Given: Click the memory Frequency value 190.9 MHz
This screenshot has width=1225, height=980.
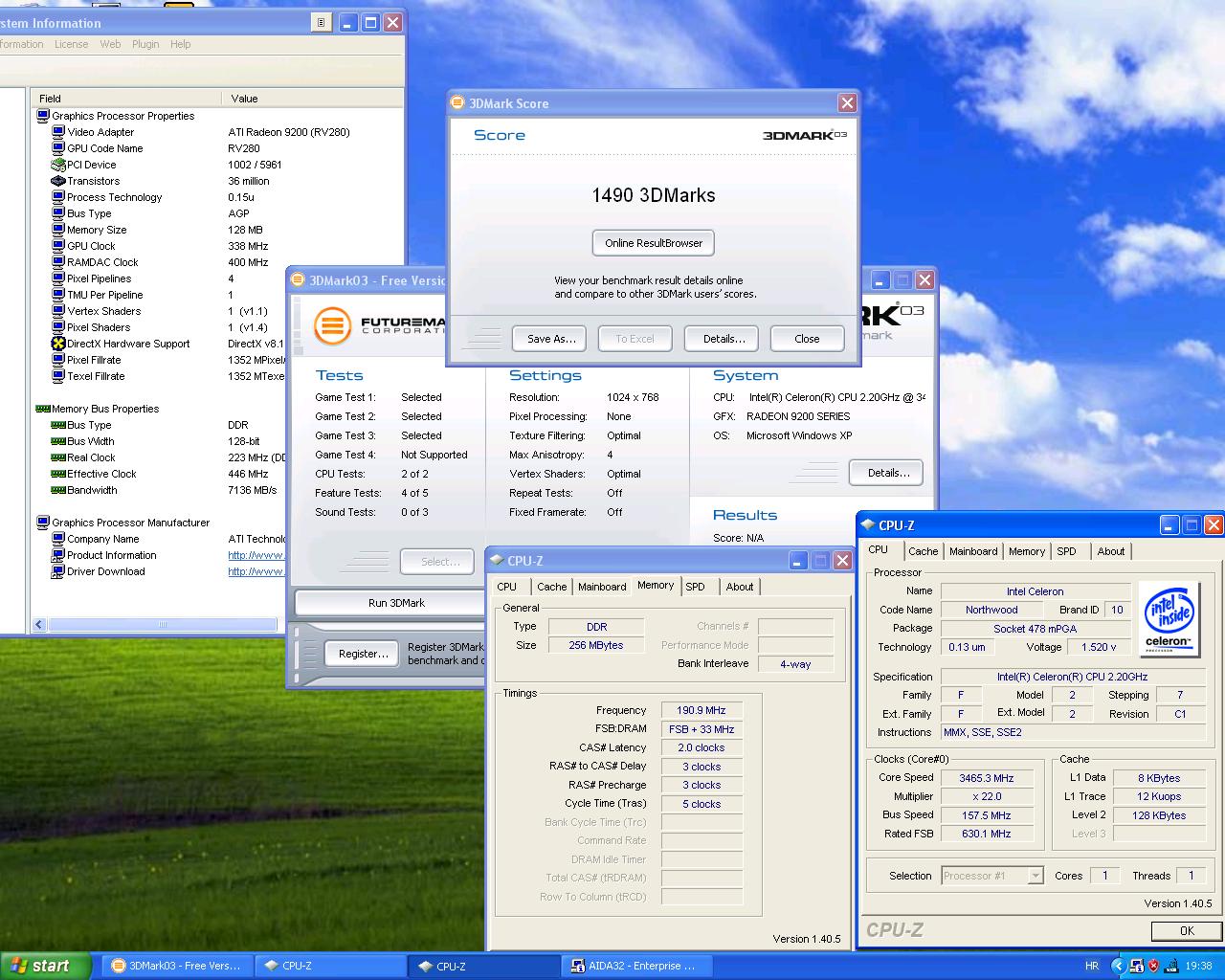Looking at the screenshot, I should (702, 710).
